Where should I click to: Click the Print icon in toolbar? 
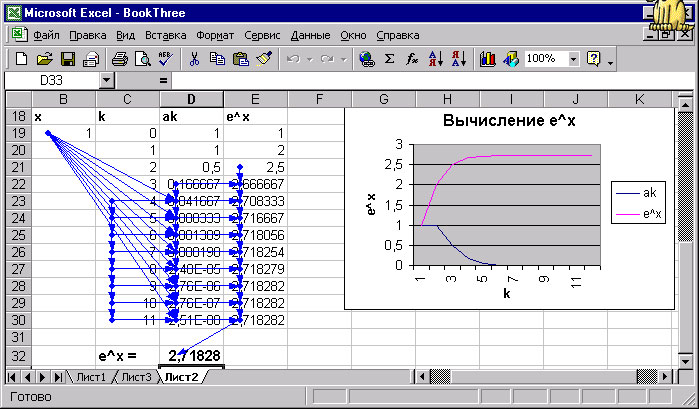(119, 59)
